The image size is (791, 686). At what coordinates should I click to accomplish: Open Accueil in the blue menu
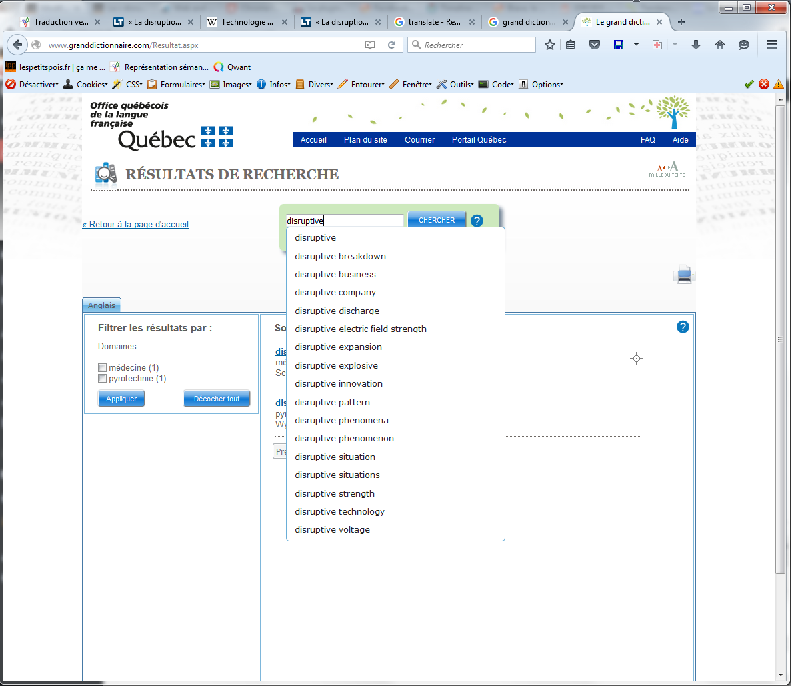click(x=313, y=140)
